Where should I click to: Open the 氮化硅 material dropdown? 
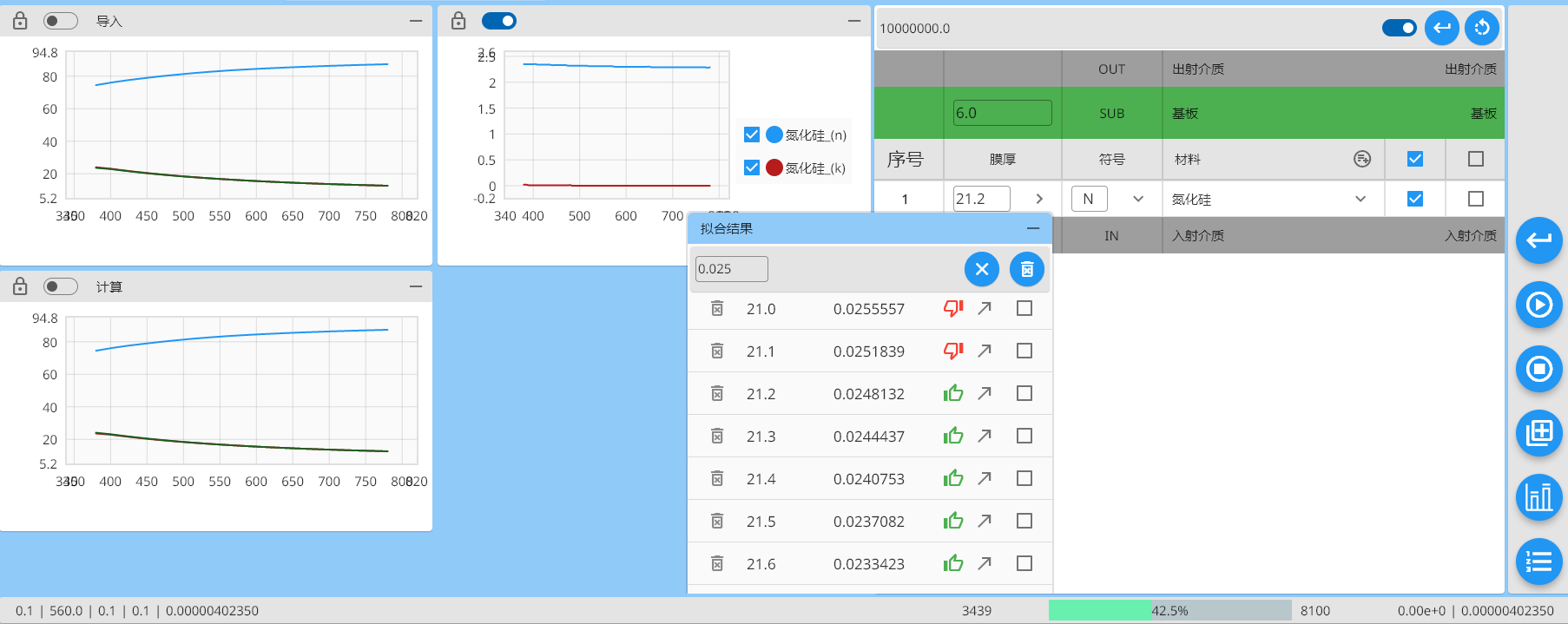[1360, 199]
